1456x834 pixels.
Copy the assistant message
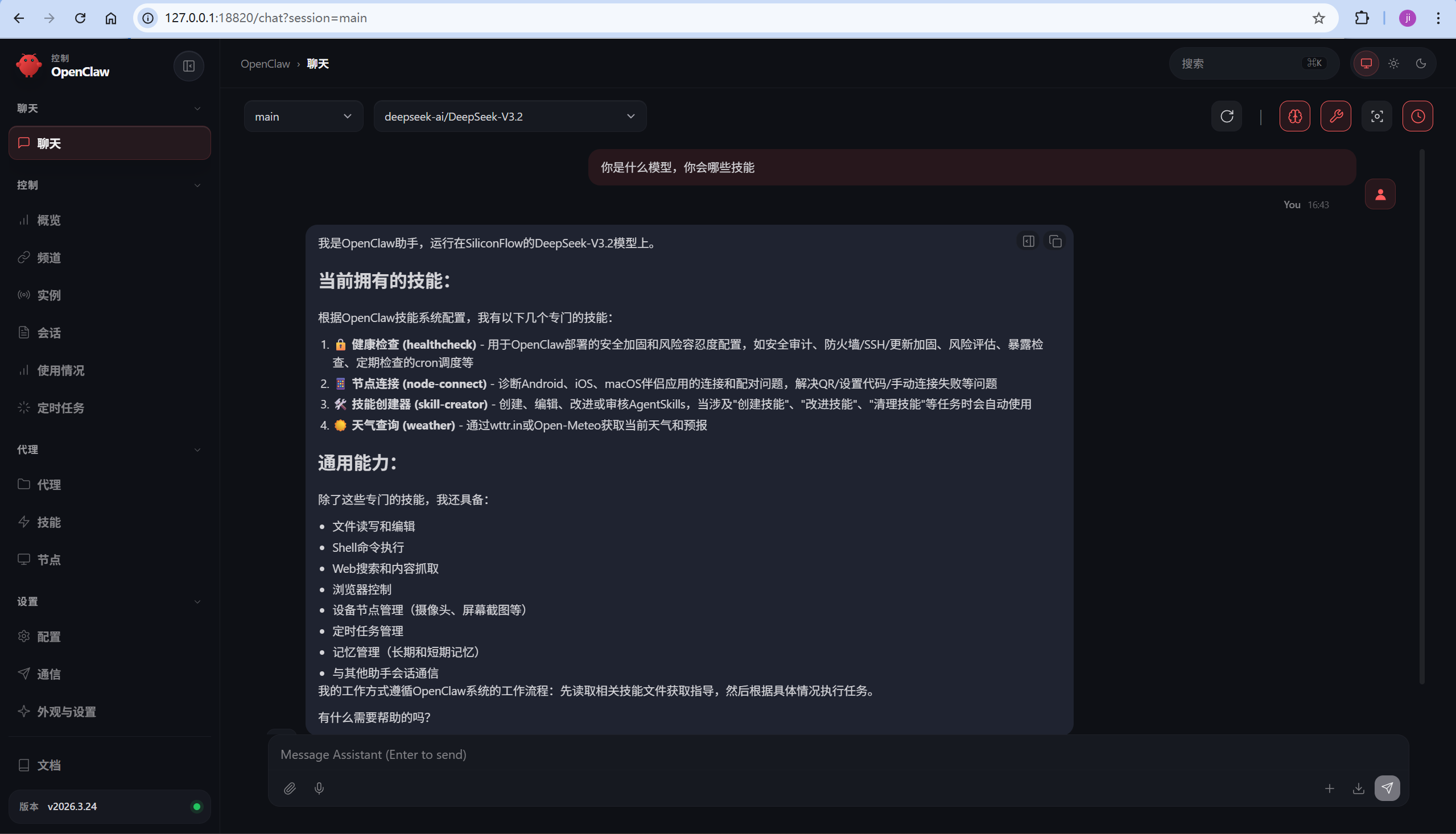(1055, 241)
